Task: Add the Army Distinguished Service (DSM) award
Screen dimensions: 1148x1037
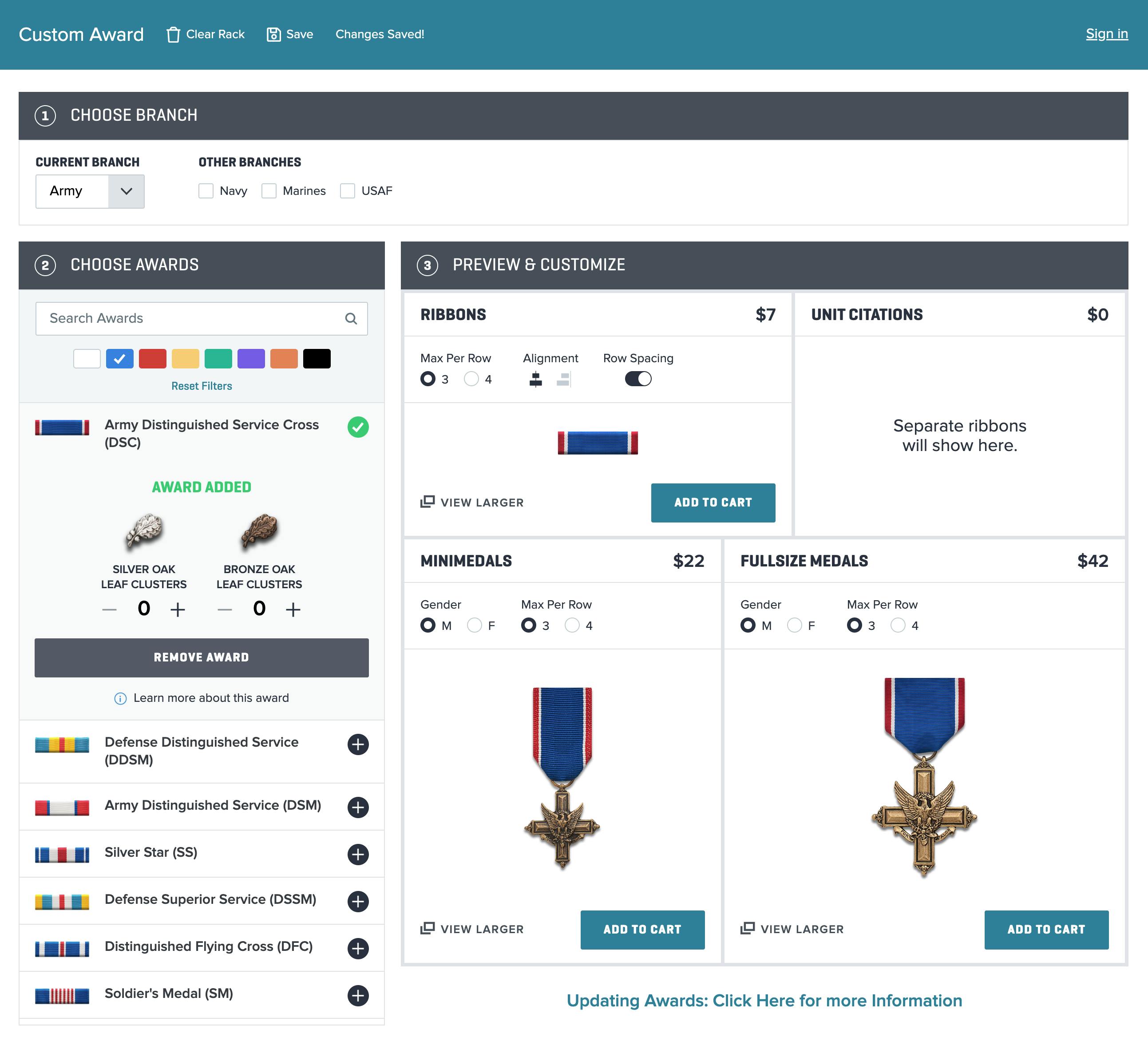Action: 358,807
